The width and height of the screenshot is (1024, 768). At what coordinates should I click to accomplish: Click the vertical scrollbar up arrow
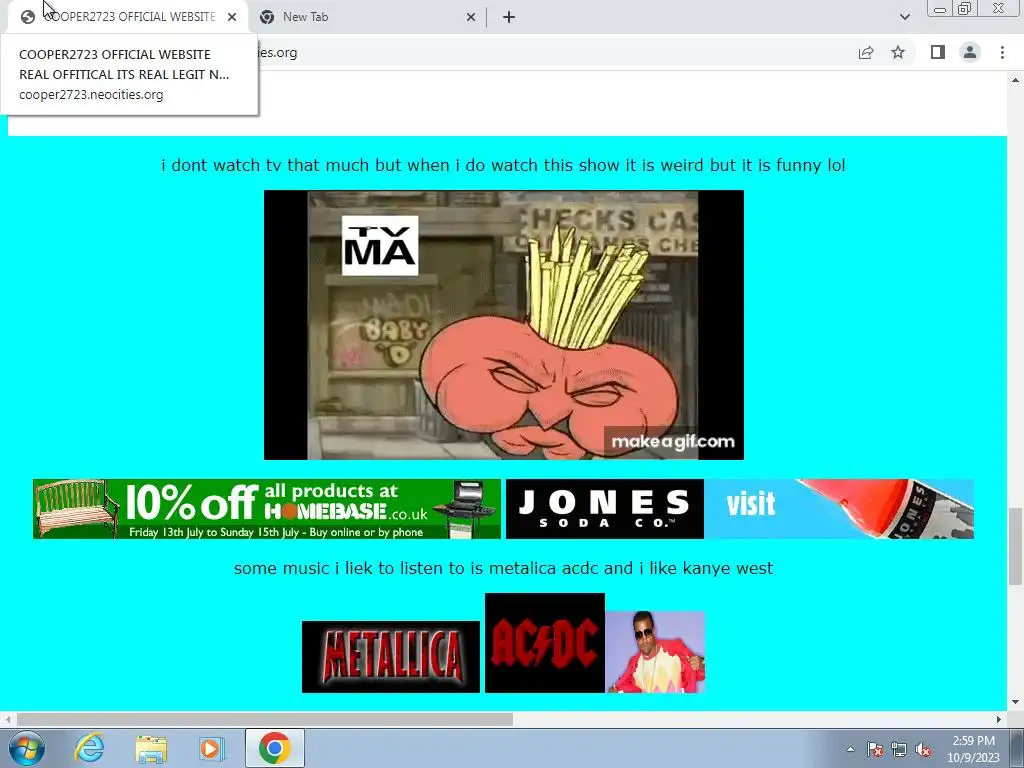pyautogui.click(x=1015, y=80)
